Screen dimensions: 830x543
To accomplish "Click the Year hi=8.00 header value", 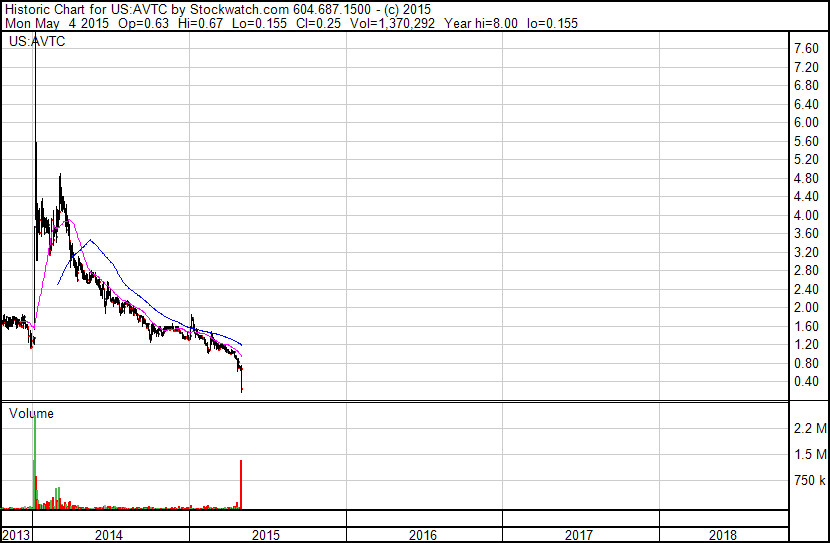I will (x=481, y=23).
